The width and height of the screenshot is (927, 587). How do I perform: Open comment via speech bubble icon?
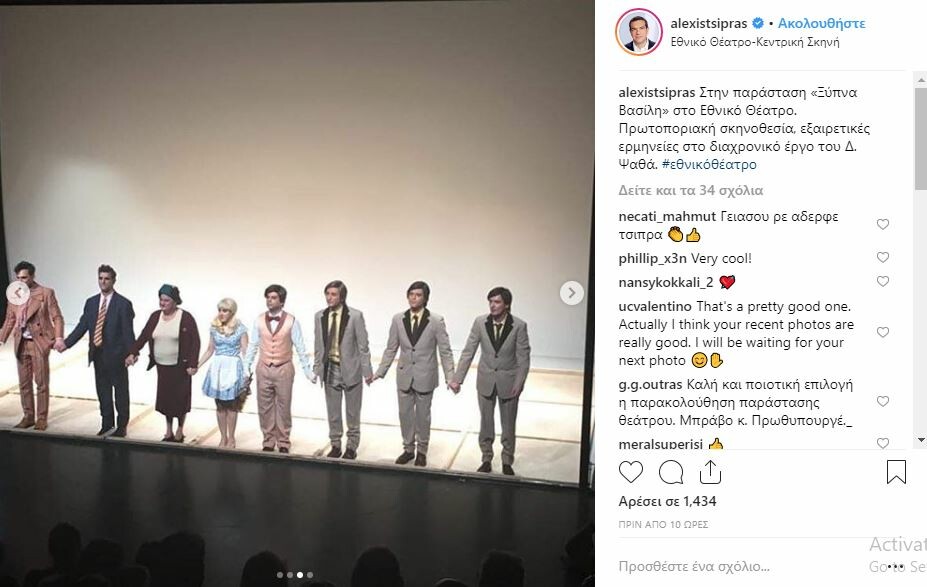coord(671,472)
